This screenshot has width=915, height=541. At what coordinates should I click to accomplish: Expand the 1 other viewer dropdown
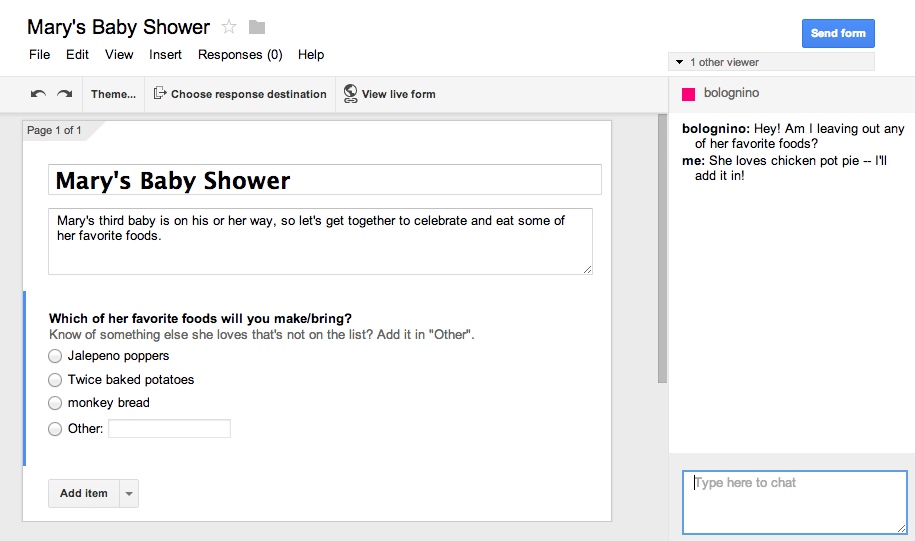tap(680, 62)
